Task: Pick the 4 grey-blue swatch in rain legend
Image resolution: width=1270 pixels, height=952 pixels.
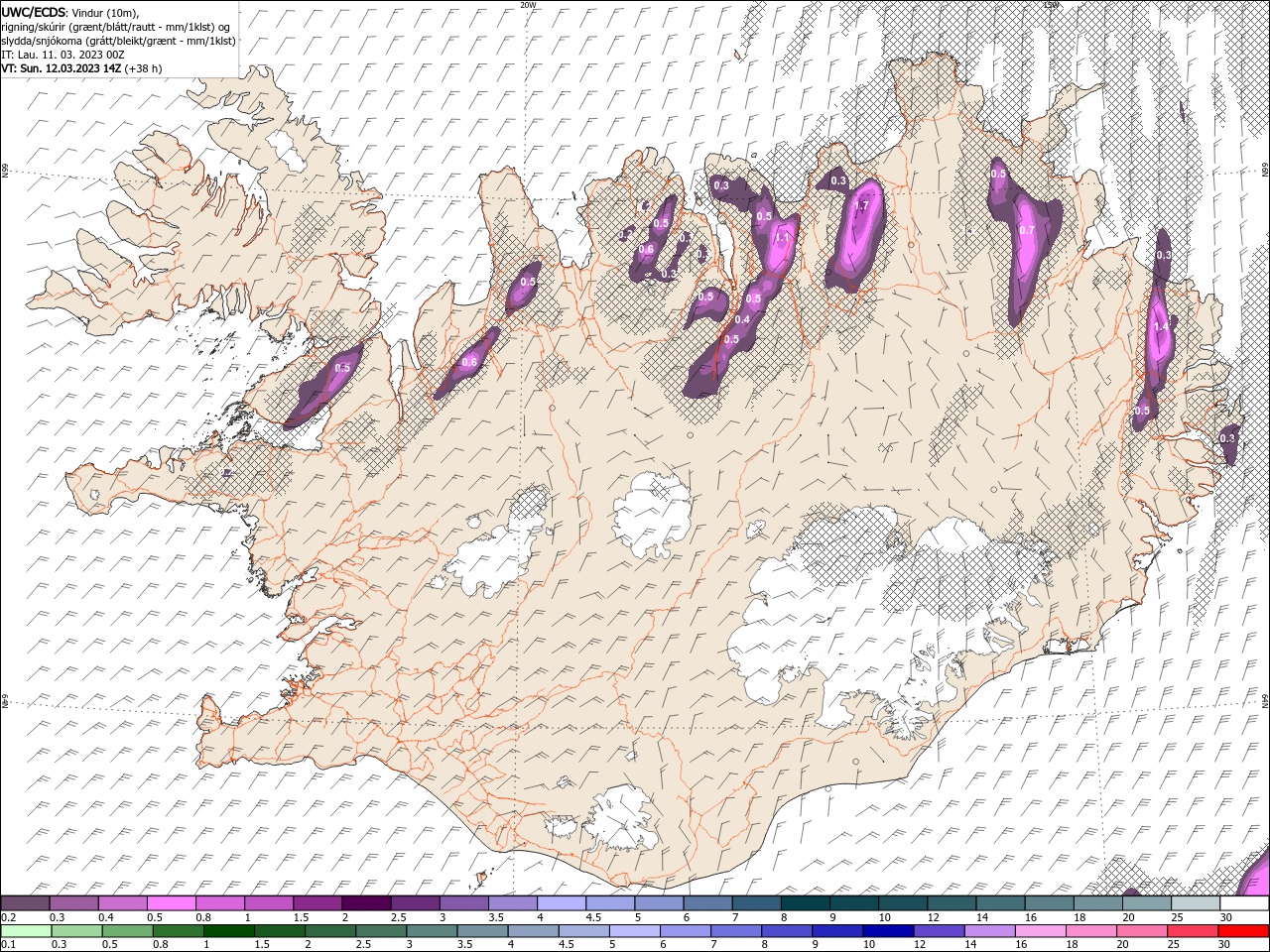Action: click(x=533, y=931)
